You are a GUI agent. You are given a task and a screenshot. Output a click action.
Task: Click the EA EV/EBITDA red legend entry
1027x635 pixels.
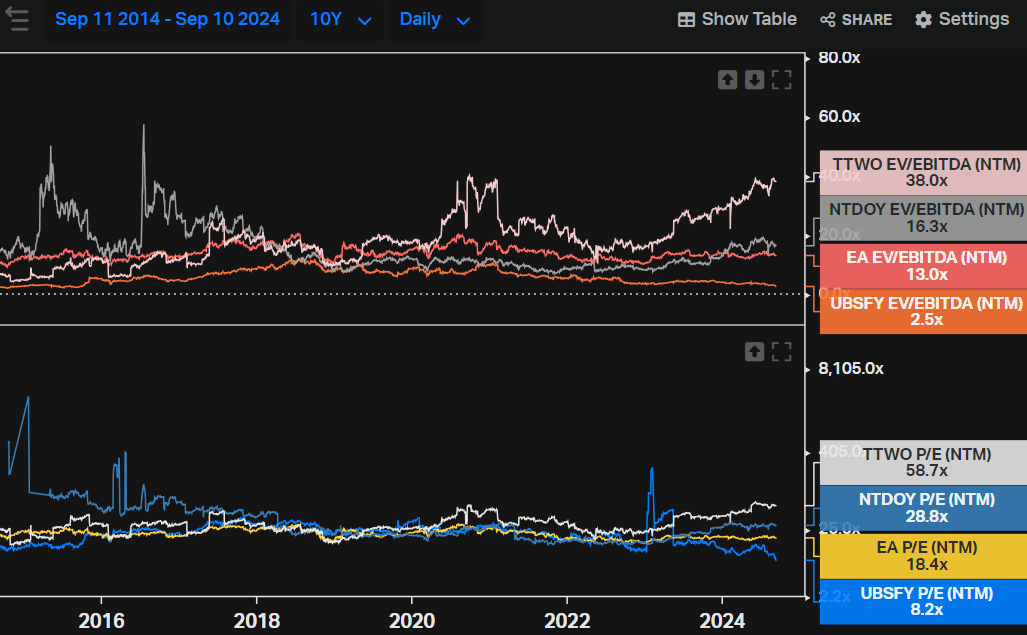(922, 265)
